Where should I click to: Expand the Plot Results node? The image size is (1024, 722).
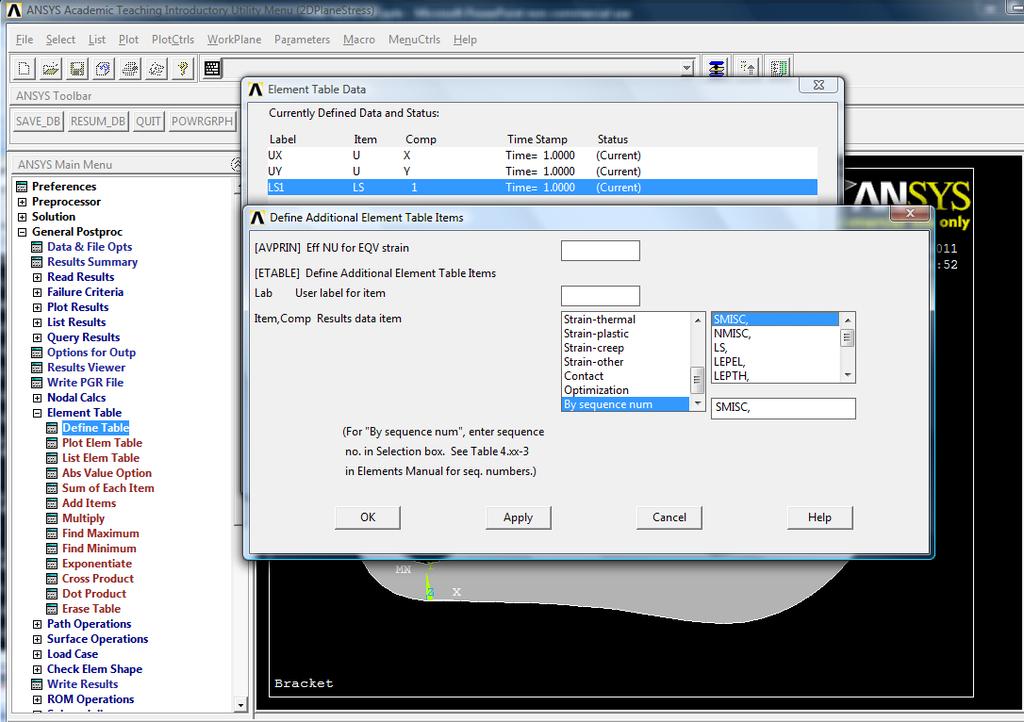pyautogui.click(x=37, y=307)
